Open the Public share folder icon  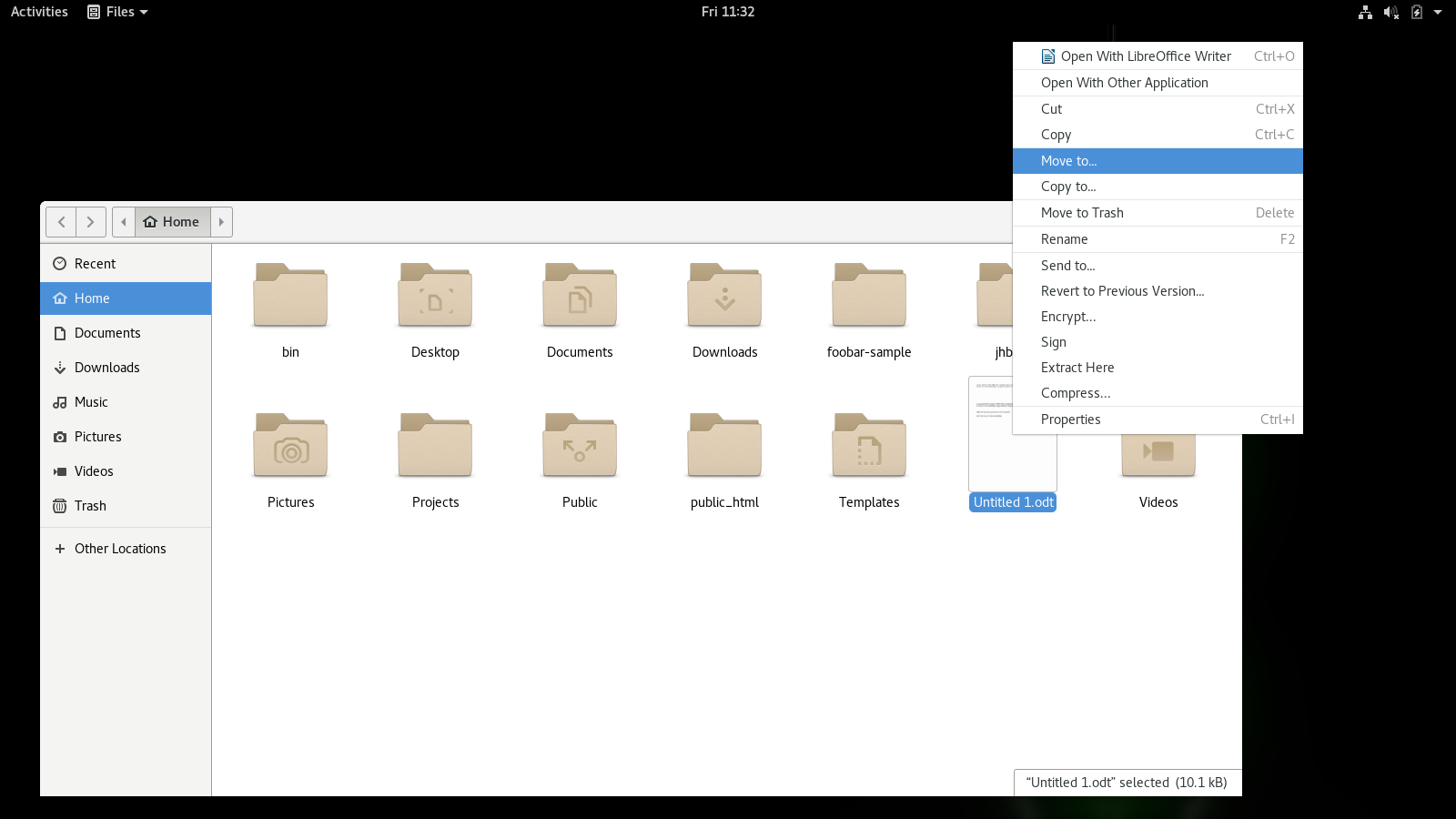(580, 446)
